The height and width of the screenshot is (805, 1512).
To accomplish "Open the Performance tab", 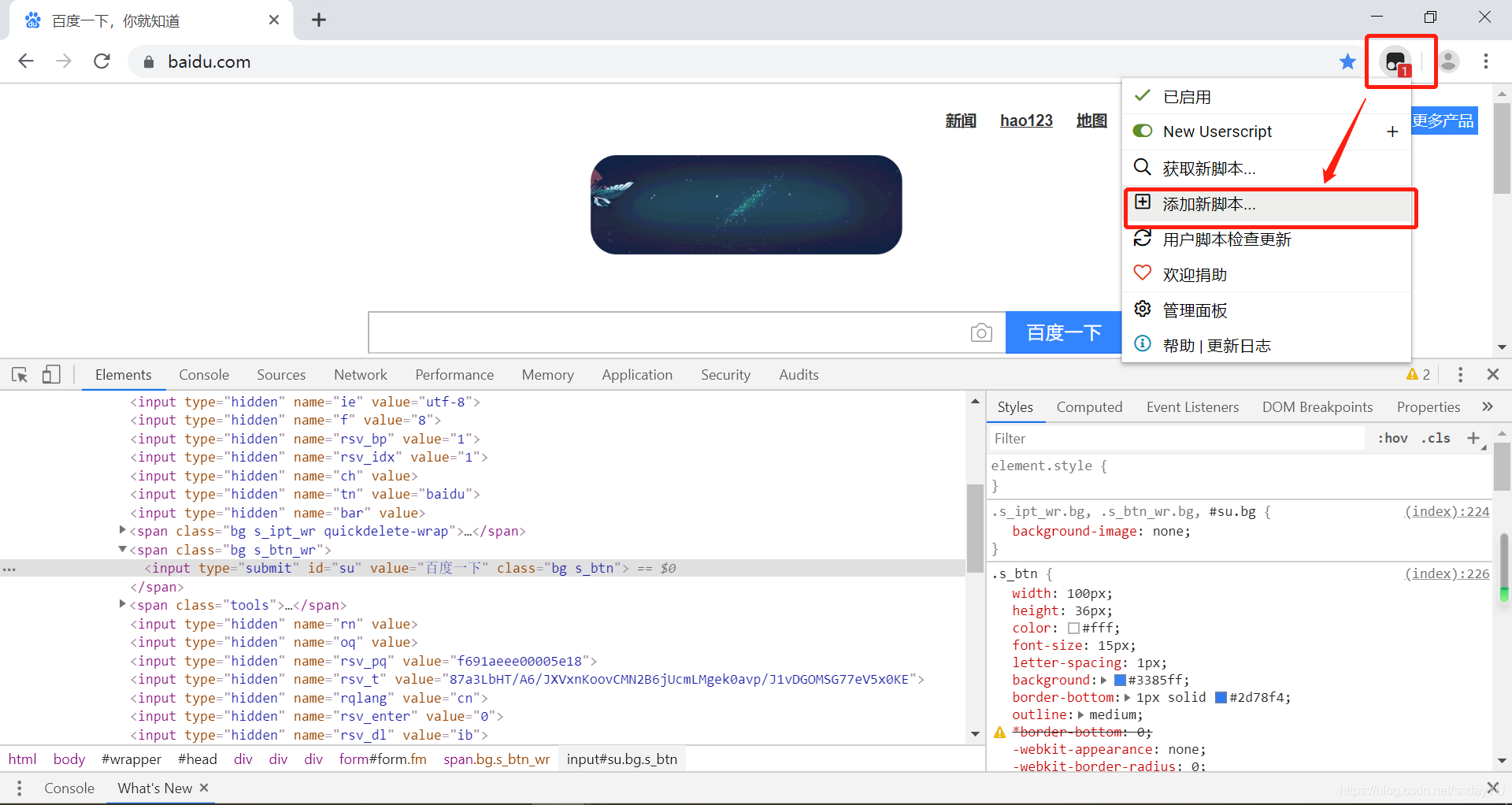I will click(x=454, y=375).
